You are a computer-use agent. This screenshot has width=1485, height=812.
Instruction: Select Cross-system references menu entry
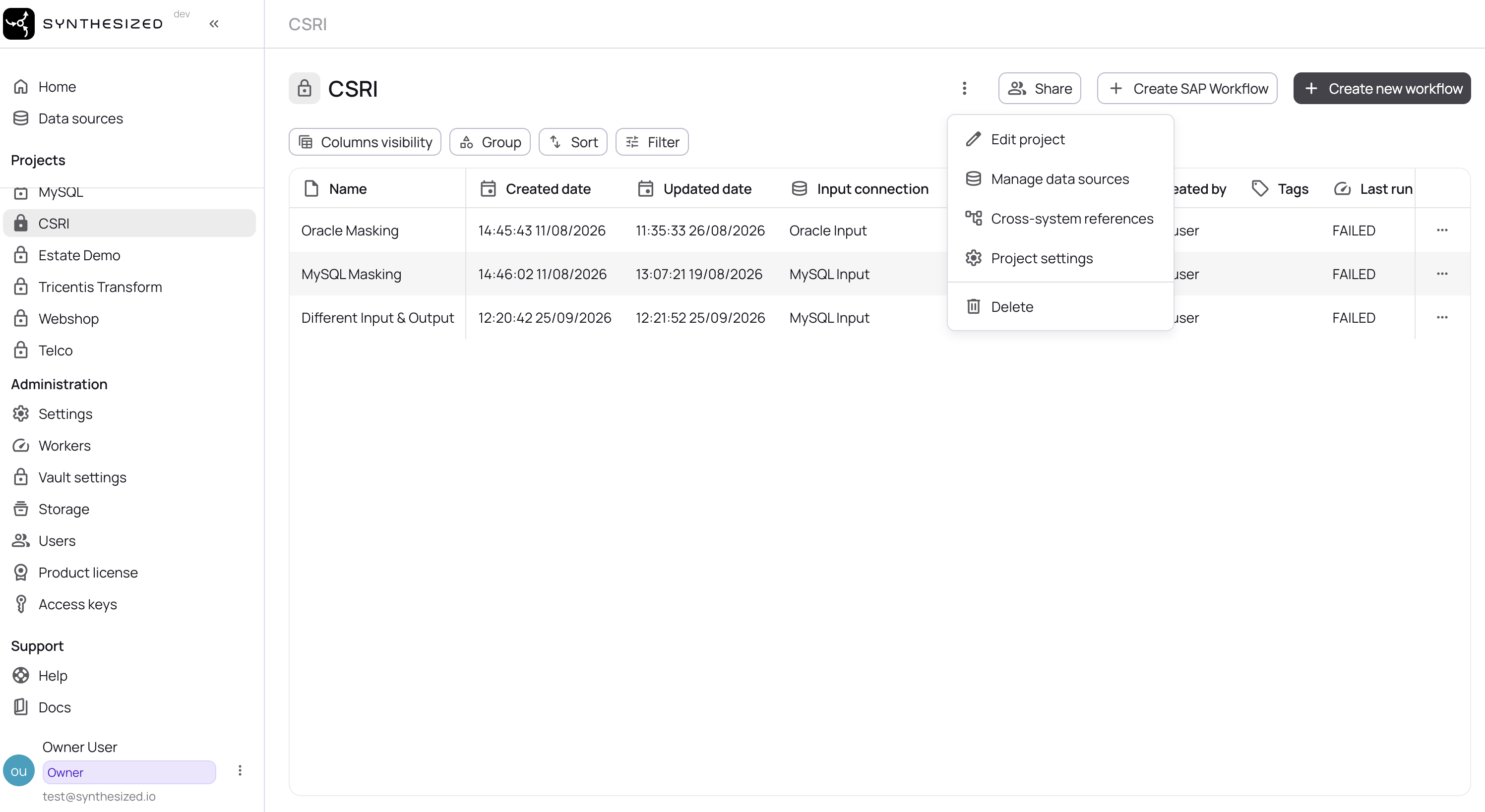[1060, 219]
